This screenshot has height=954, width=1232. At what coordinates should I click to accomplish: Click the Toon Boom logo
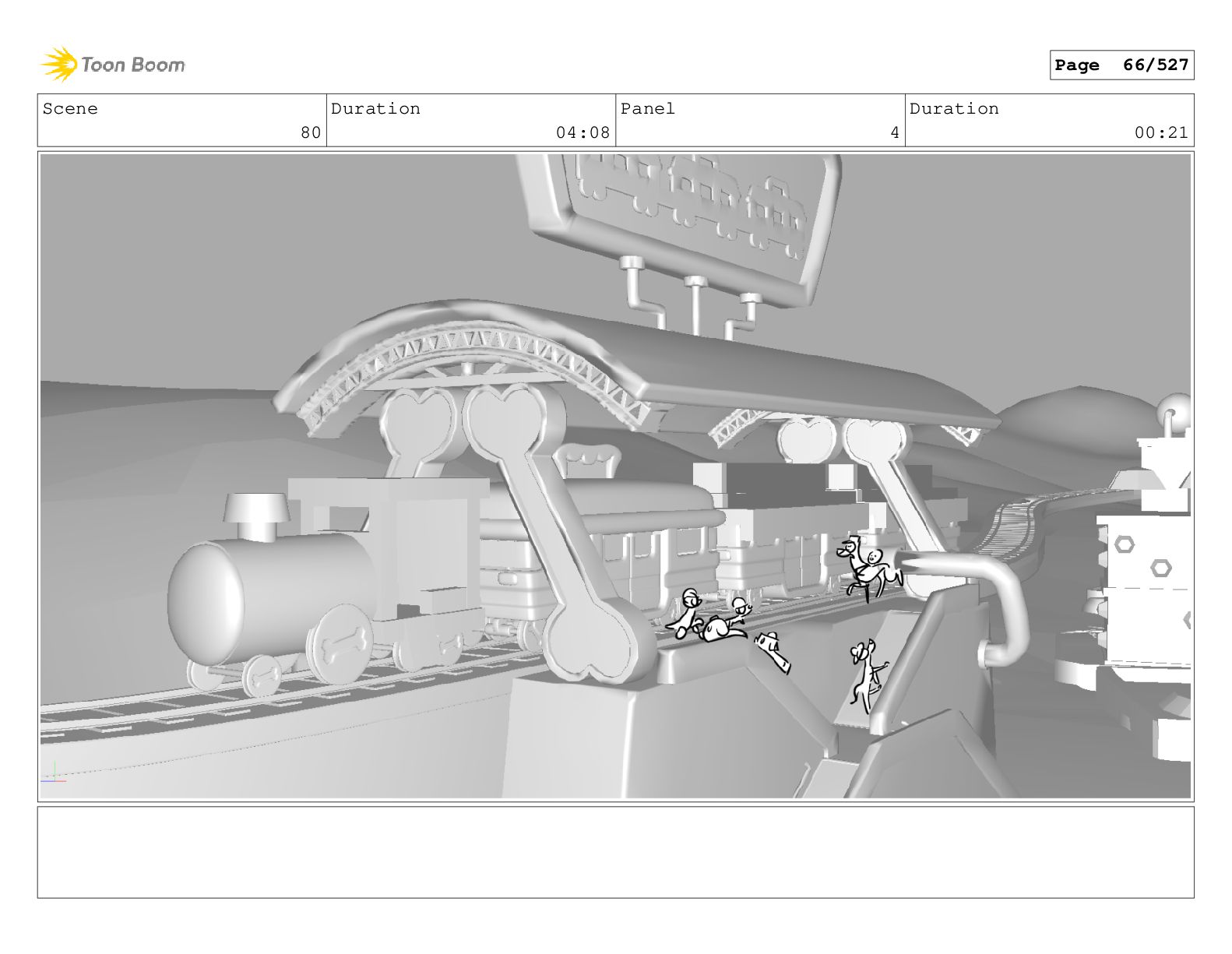pos(113,64)
